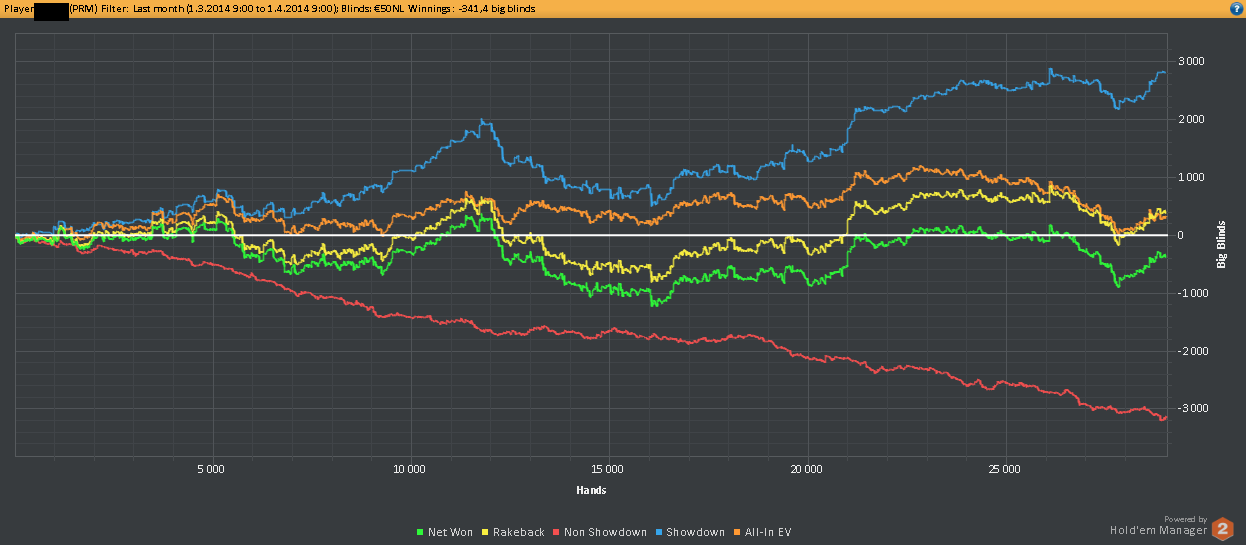Toggle the Net Won series label
The width and height of the screenshot is (1246, 545).
click(450, 532)
